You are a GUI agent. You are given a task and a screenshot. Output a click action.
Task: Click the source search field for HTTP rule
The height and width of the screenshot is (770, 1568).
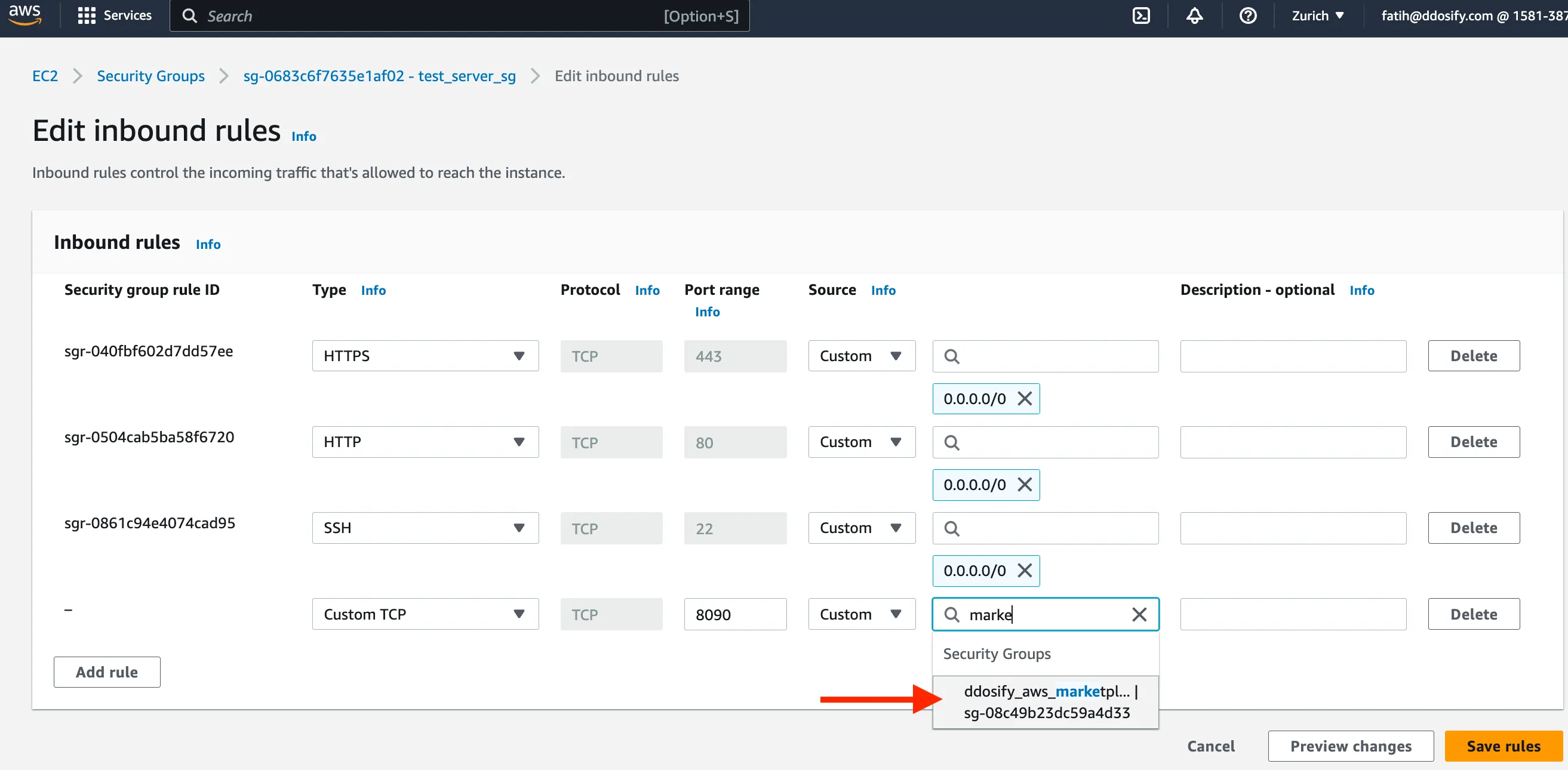tap(1046, 442)
